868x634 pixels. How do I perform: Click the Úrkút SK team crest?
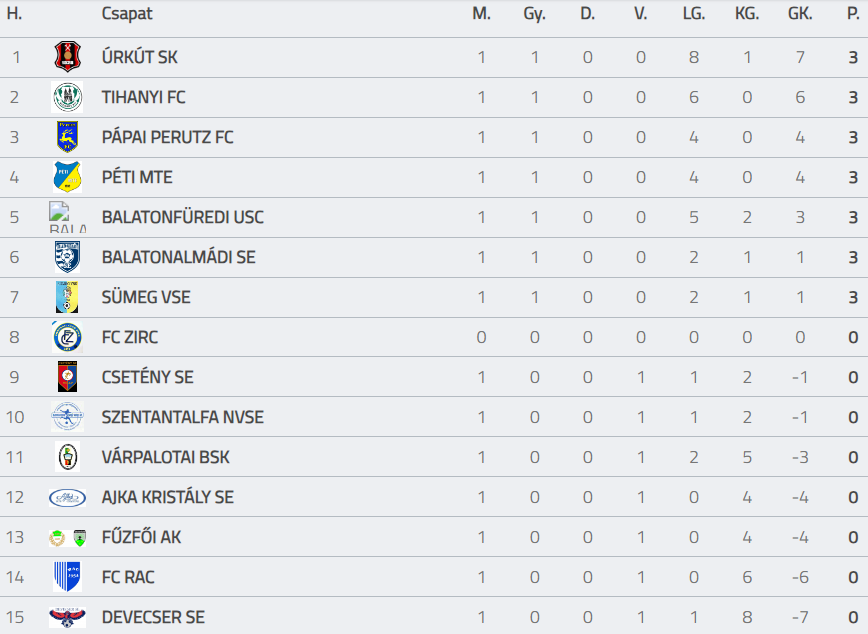68,57
